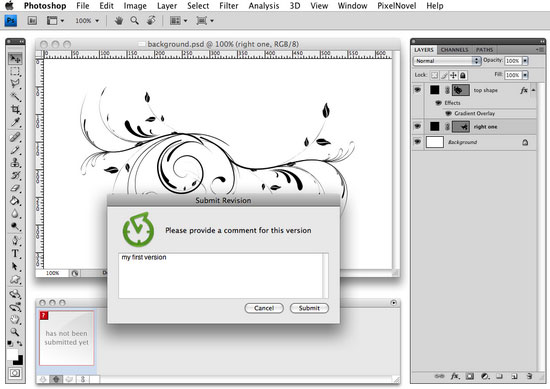The width and height of the screenshot is (550, 389).
Task: Open the Screen Mode dropdown
Action: pyautogui.click(x=205, y=21)
